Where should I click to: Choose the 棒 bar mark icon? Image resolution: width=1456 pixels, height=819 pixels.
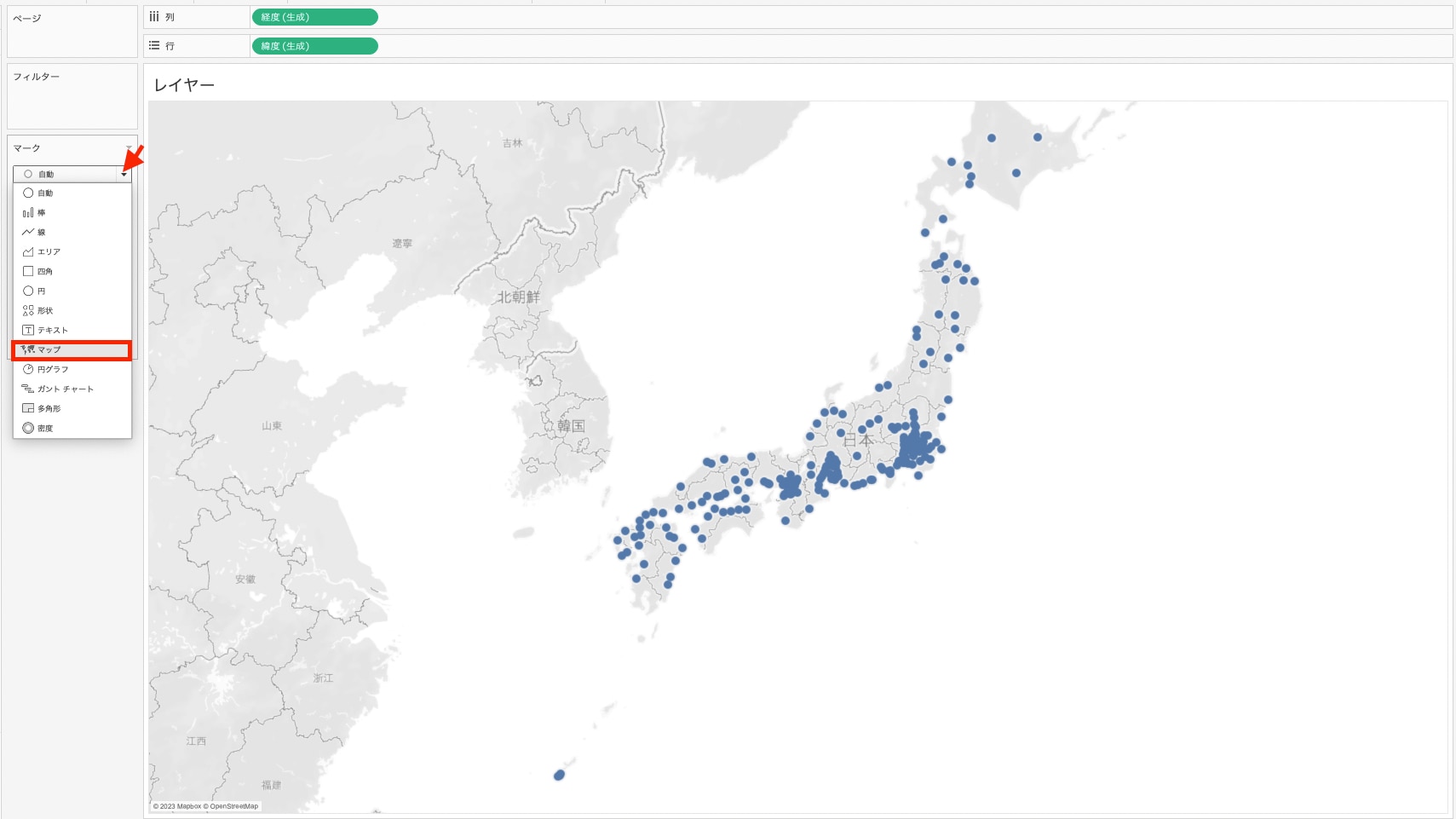[28, 213]
